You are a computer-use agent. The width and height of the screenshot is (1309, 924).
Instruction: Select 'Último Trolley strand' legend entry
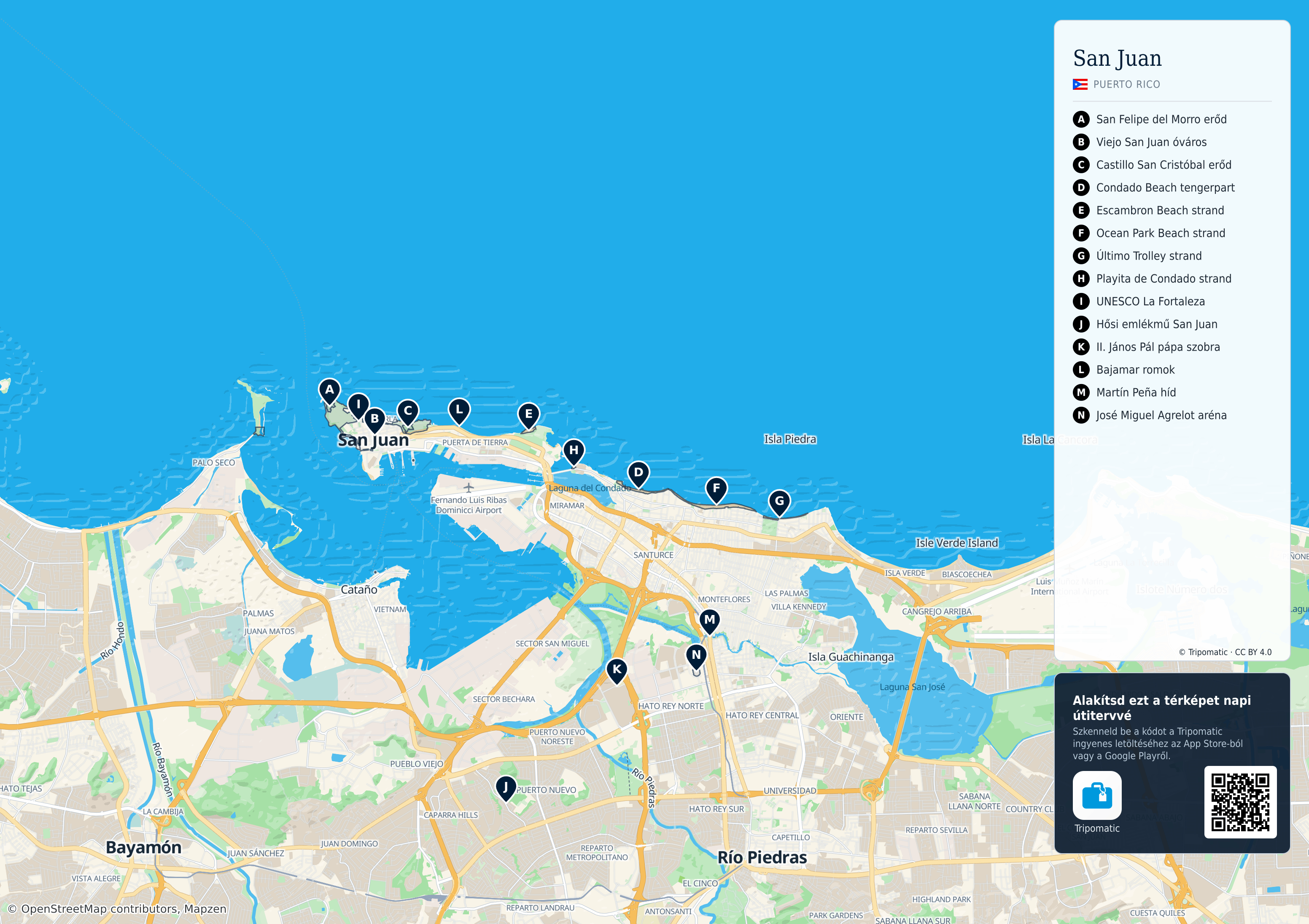[x=1149, y=256]
